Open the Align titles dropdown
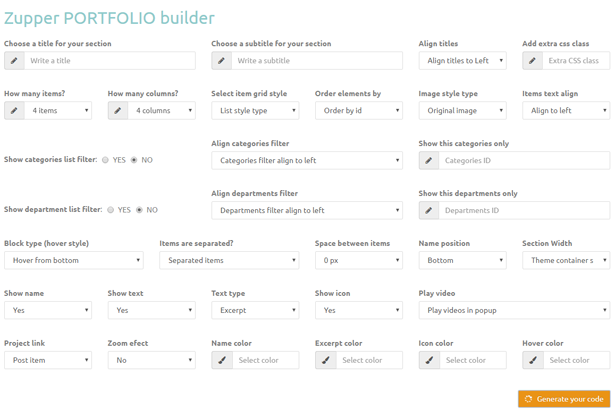This screenshot has height=418, width=615. pos(462,61)
